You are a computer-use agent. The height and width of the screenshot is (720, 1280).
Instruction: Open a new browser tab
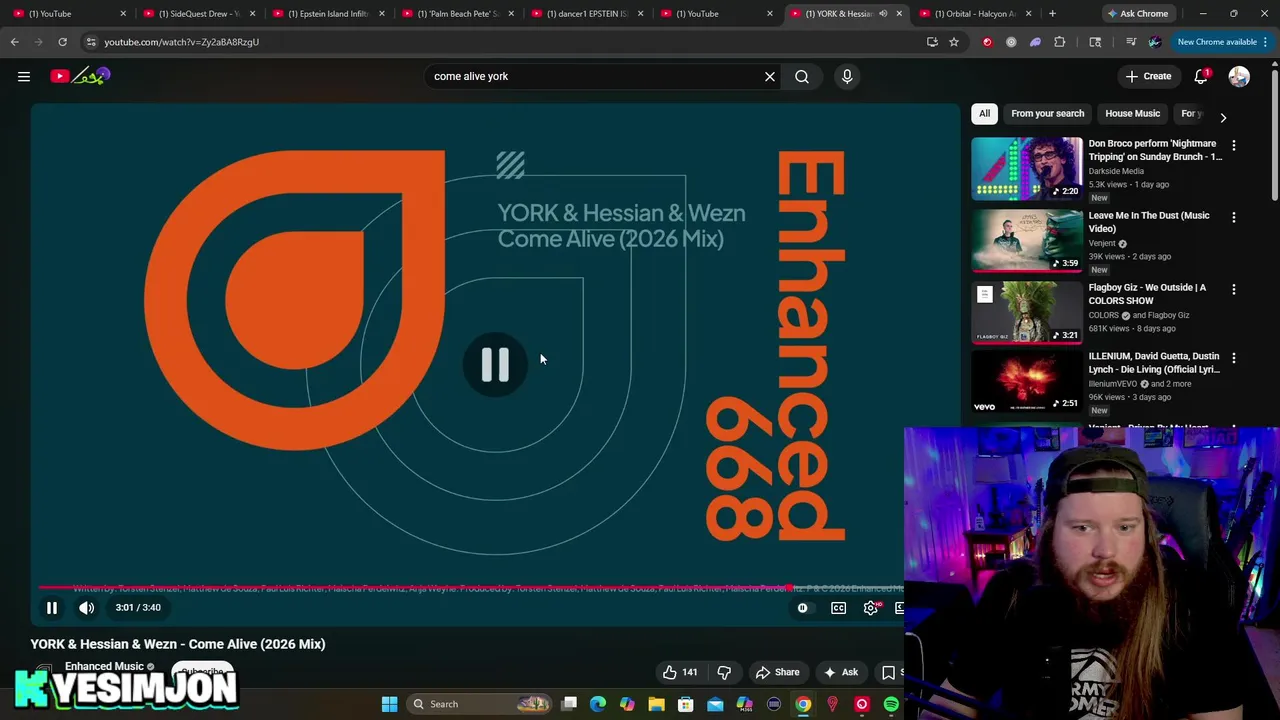click(1052, 13)
